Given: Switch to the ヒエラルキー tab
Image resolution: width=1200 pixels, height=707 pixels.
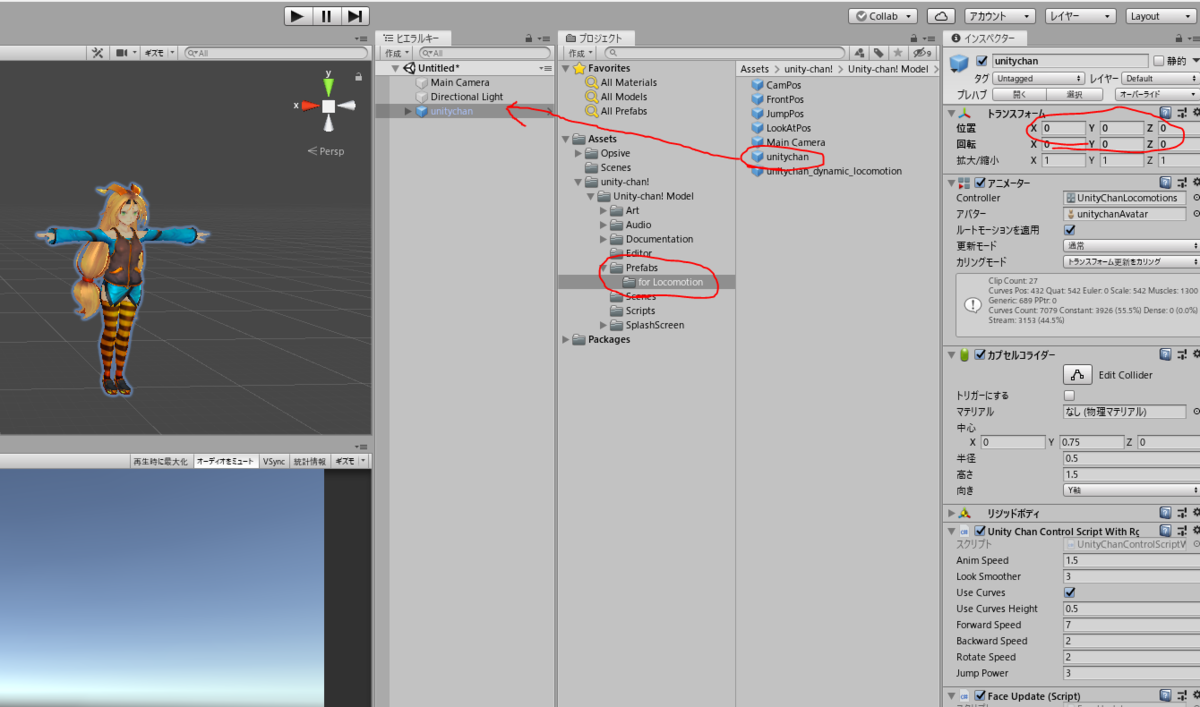Looking at the screenshot, I should coord(413,38).
